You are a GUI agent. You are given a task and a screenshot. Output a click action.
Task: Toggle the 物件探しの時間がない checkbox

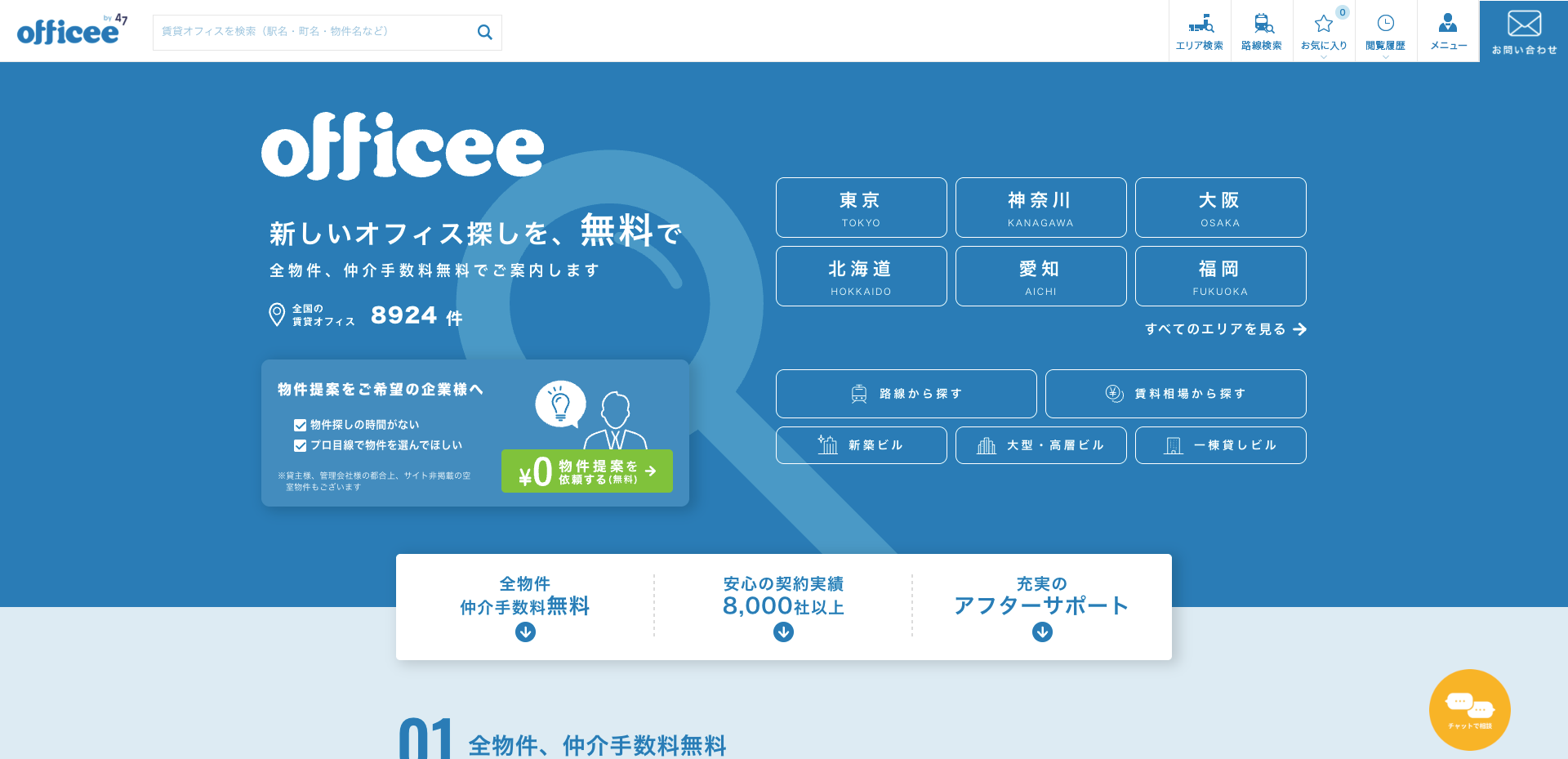click(x=300, y=425)
